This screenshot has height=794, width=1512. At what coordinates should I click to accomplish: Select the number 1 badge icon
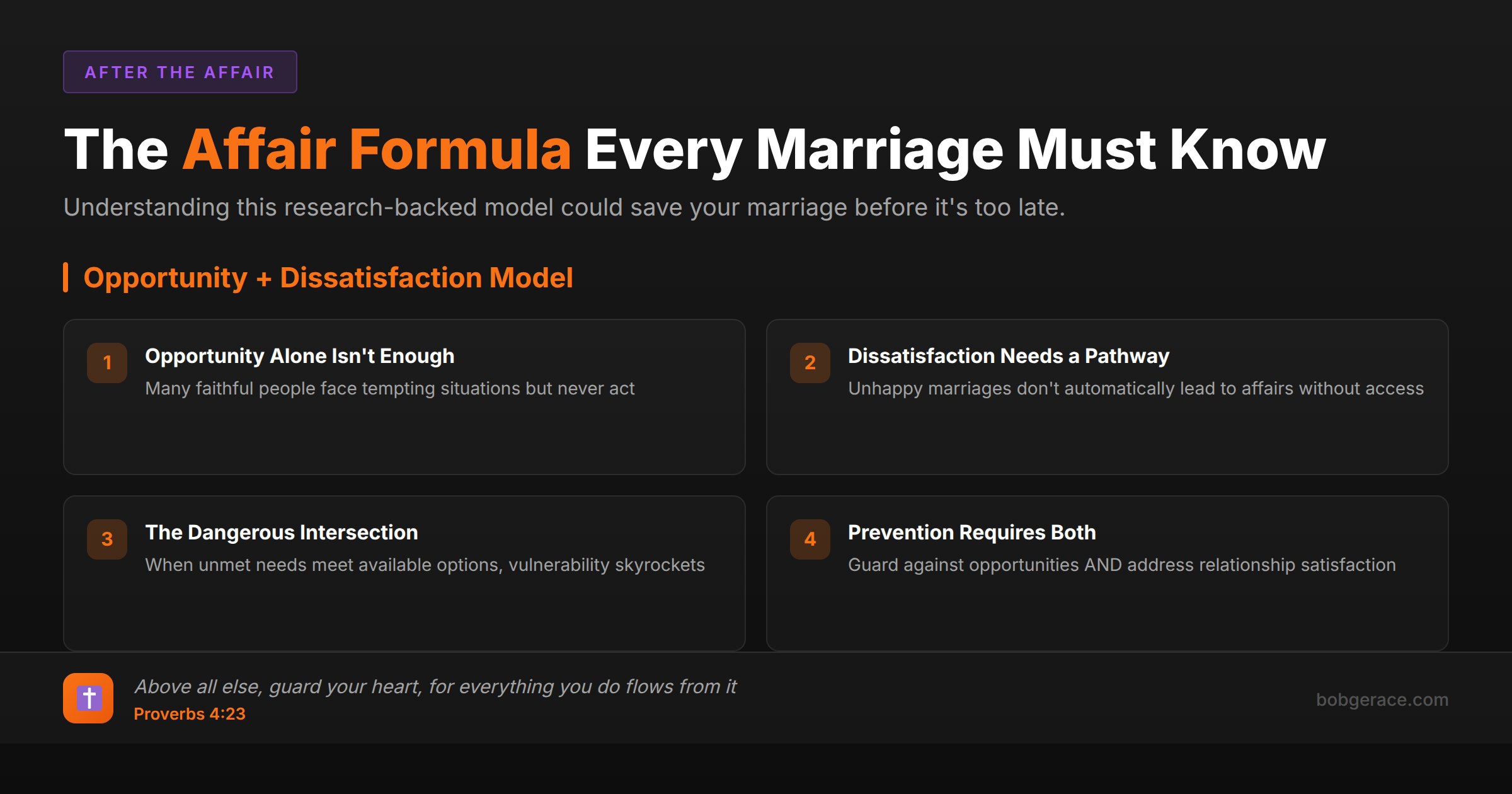[106, 362]
